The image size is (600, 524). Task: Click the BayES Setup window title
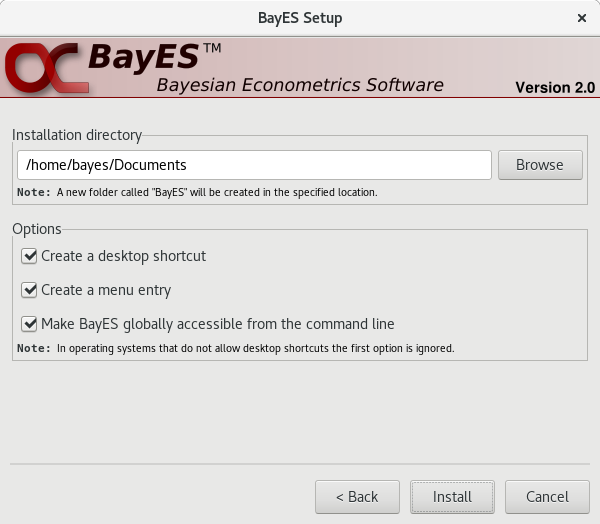pos(300,18)
